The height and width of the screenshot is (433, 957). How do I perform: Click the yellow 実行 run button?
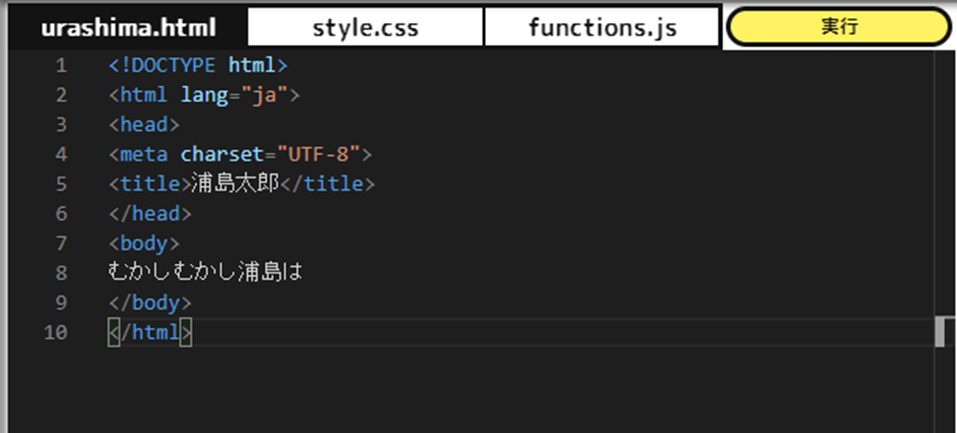[x=839, y=27]
